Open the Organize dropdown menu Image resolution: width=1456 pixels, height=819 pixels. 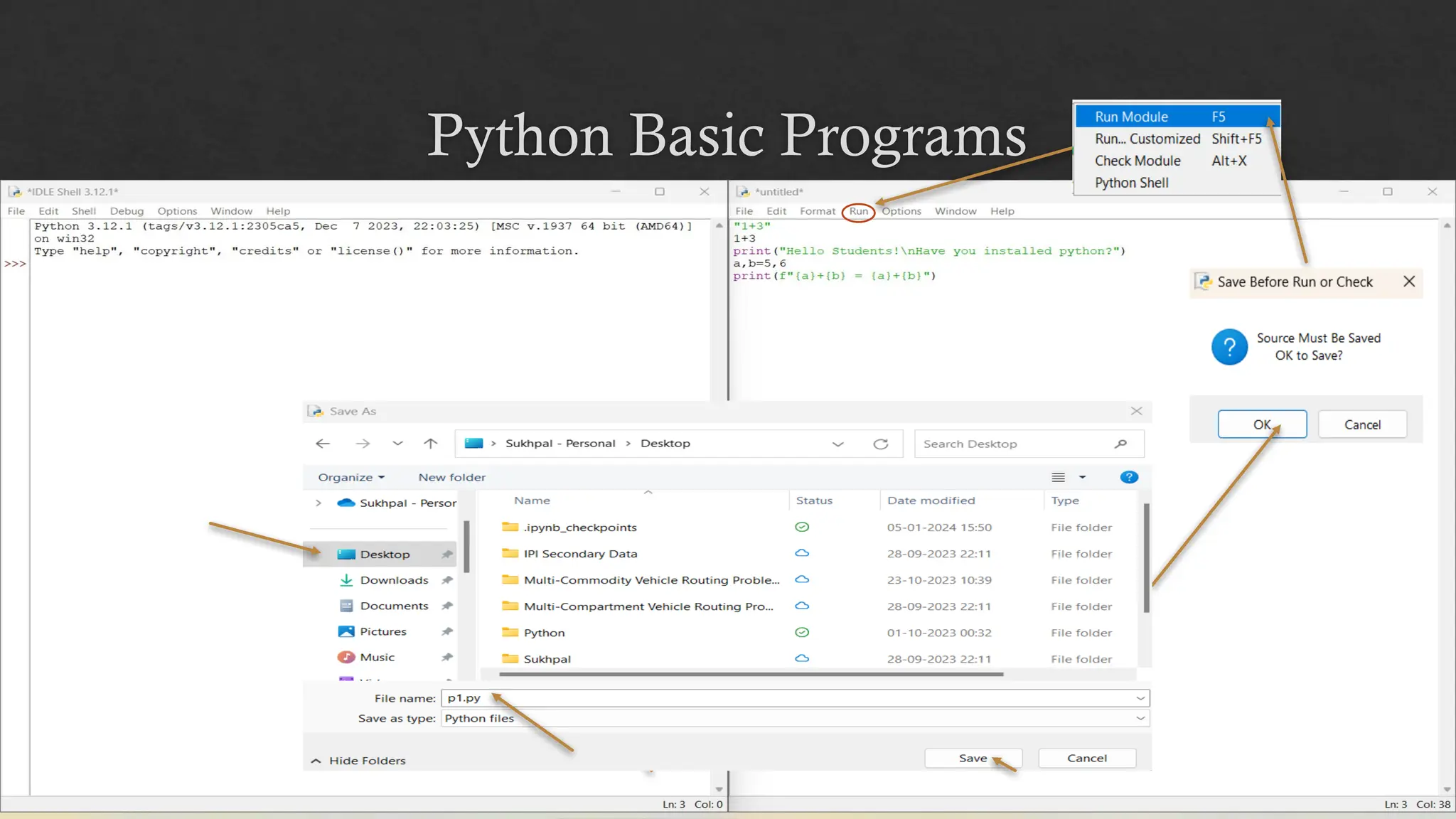tap(351, 477)
